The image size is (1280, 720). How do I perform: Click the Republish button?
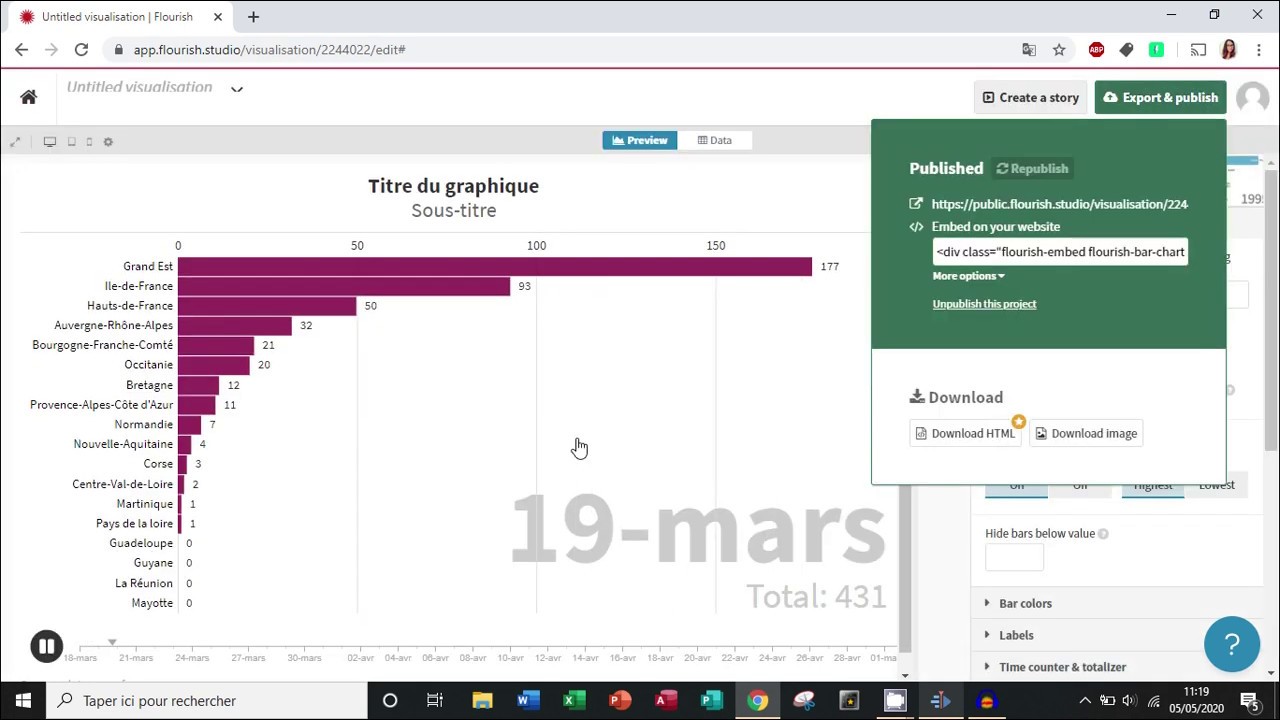pos(1032,169)
